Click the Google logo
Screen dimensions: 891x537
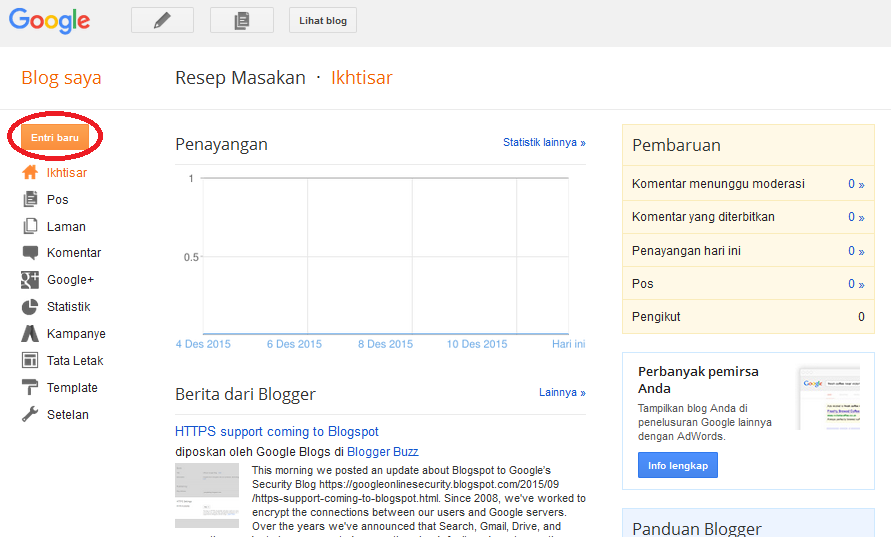[49, 21]
